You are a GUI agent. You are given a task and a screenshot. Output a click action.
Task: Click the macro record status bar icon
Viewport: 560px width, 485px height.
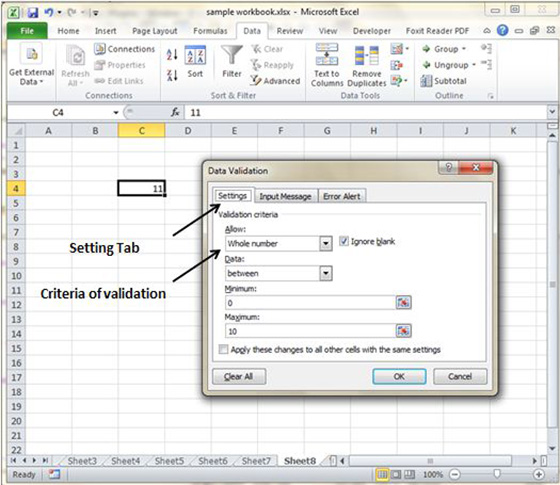tap(54, 474)
